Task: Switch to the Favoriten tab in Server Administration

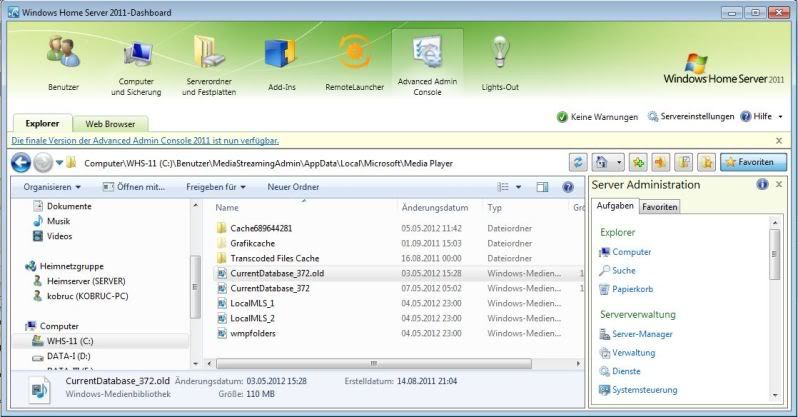Action: (660, 207)
